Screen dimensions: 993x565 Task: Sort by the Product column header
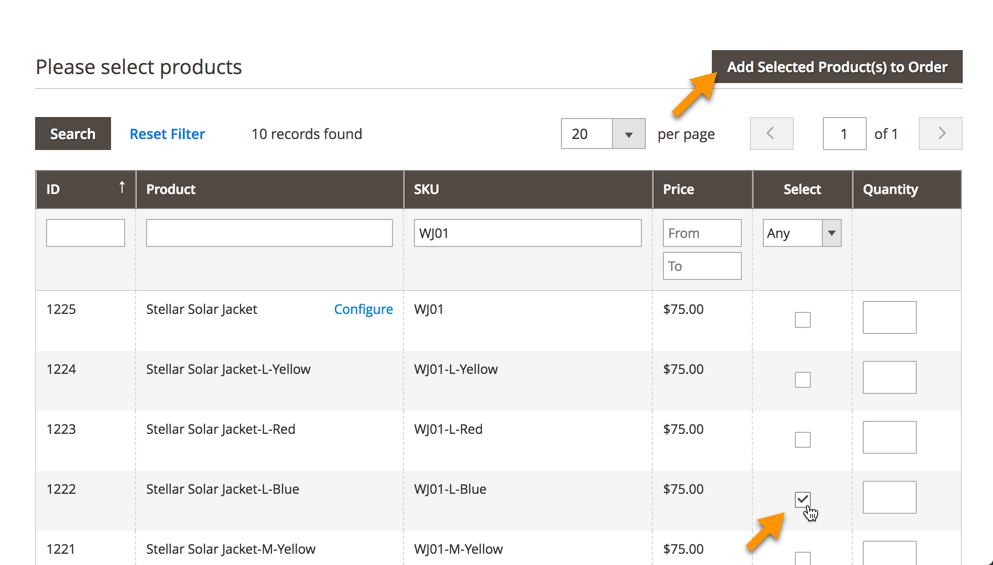coord(171,189)
